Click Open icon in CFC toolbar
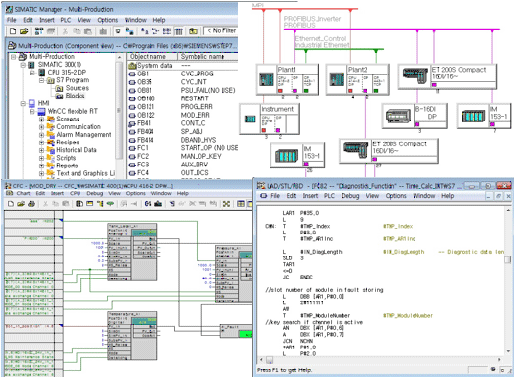The width and height of the screenshot is (514, 377). 21,204
